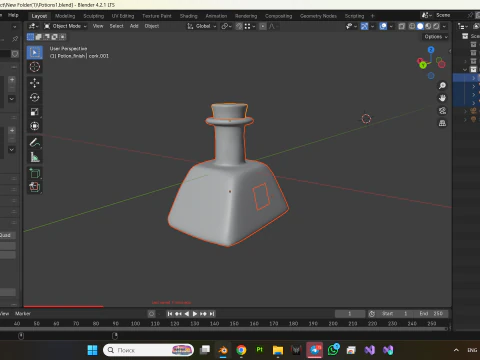Toggle show gizmo button
Image resolution: width=480 pixels, height=360 pixels.
364,26
